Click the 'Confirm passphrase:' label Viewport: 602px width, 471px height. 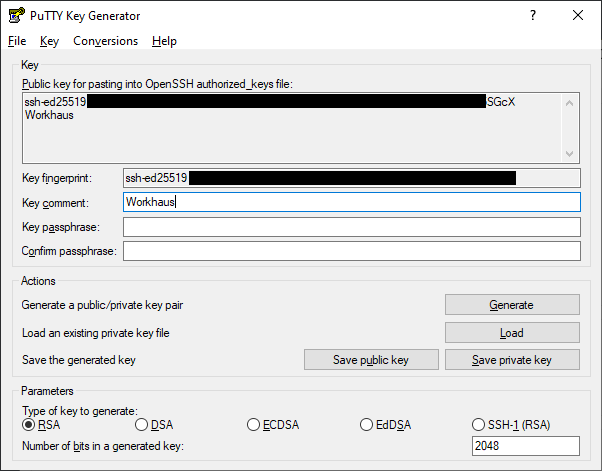pos(69,251)
